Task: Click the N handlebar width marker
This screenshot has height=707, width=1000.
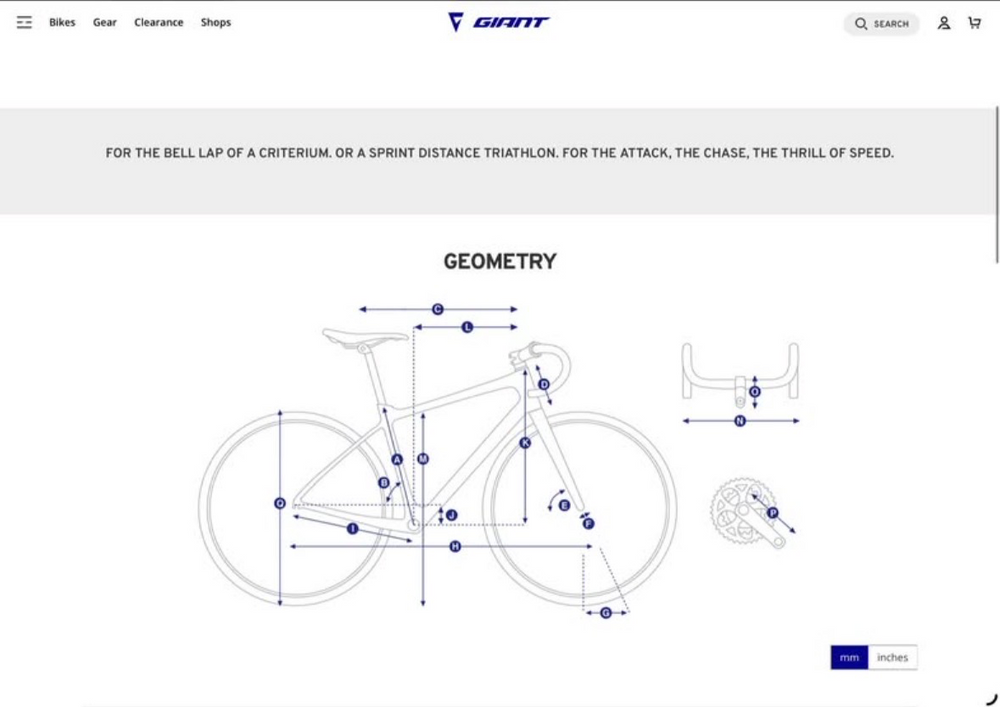Action: tap(740, 421)
